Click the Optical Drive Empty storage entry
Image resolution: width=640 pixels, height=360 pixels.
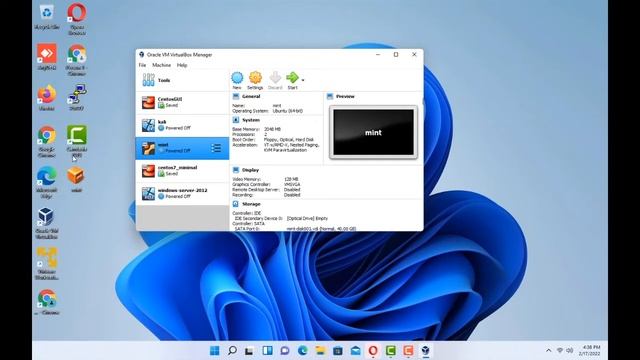307,219
